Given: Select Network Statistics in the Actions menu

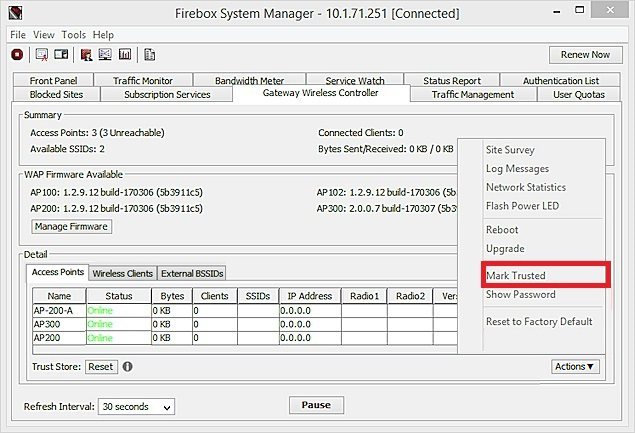Looking at the screenshot, I should tap(526, 187).
